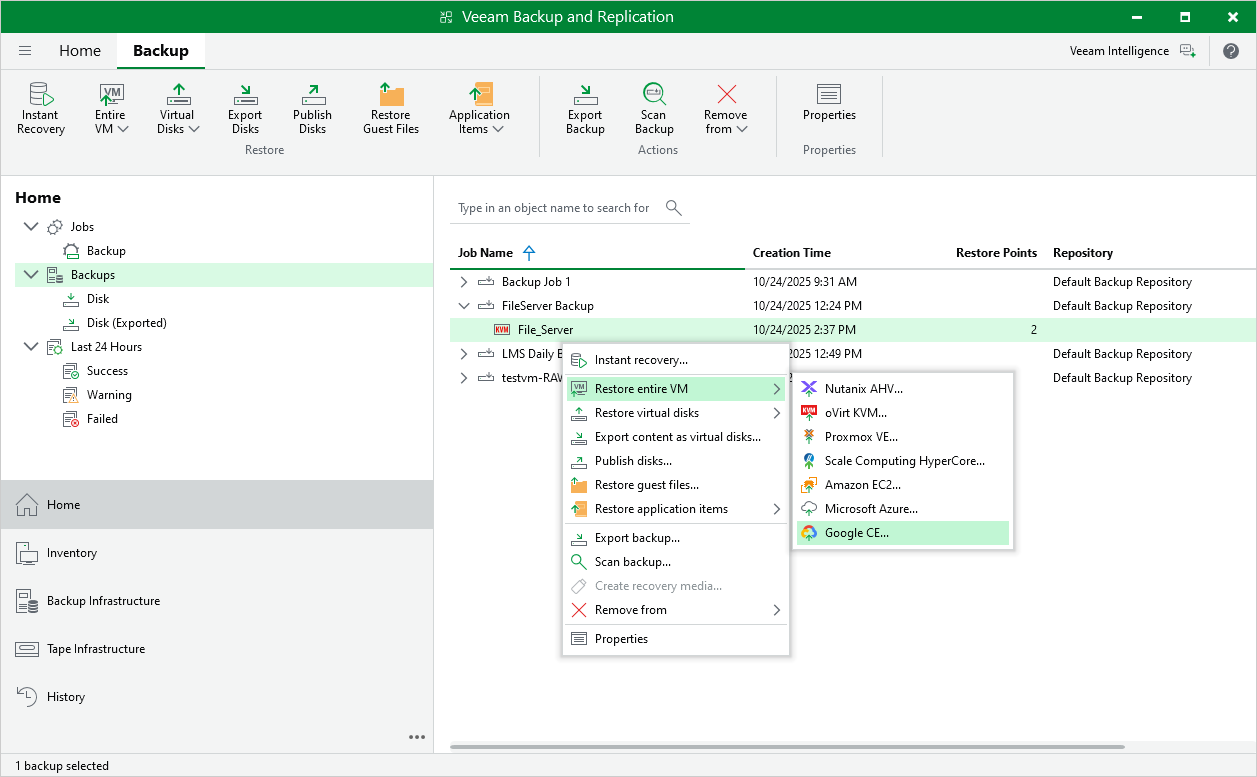Go to the History view

(x=66, y=697)
